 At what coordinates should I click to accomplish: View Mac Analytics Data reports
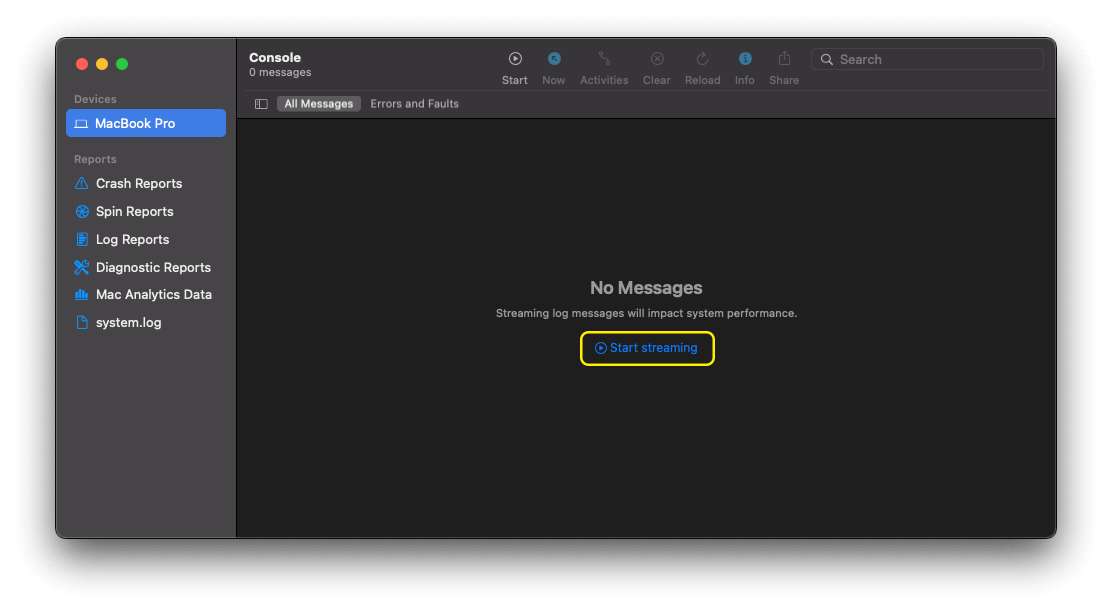click(153, 295)
